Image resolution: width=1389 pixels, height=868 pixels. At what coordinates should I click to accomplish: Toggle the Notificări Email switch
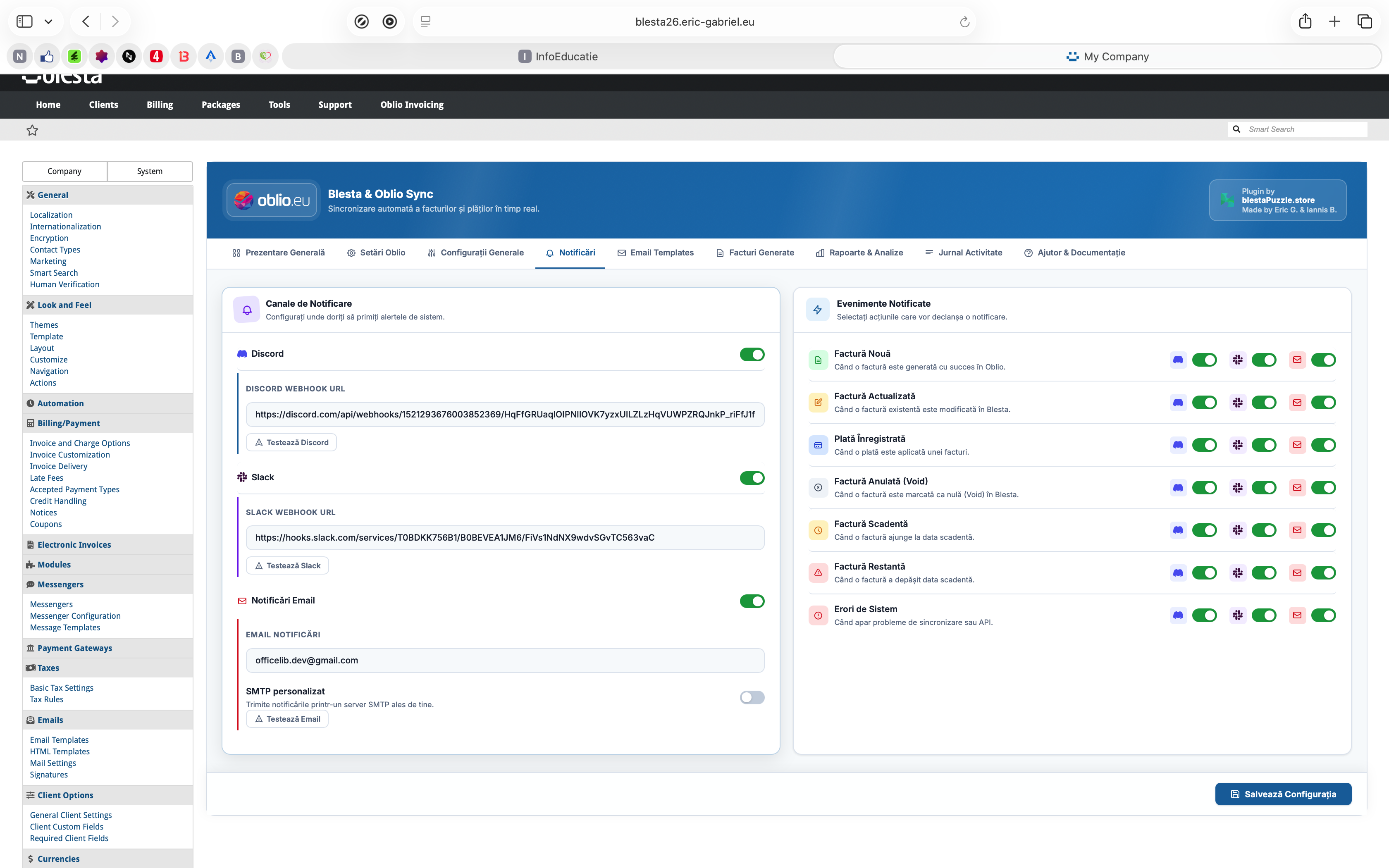(x=752, y=601)
